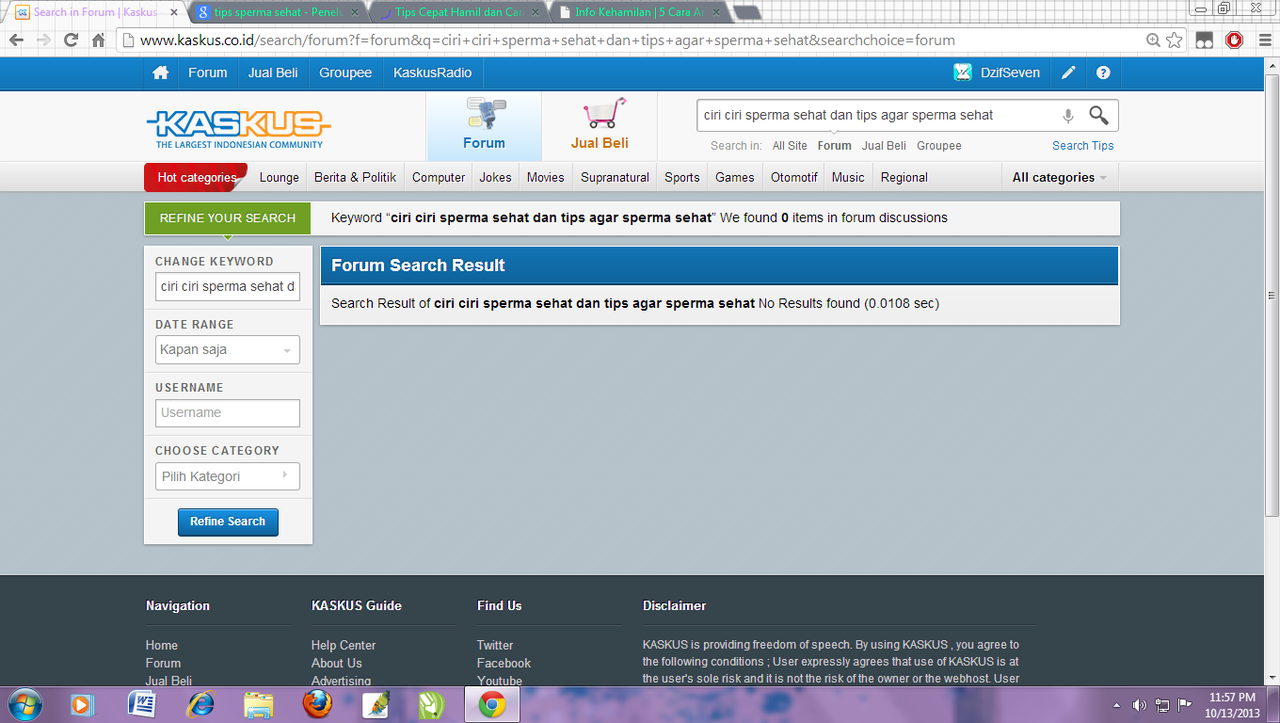Open the Twitter footer link

[494, 646]
